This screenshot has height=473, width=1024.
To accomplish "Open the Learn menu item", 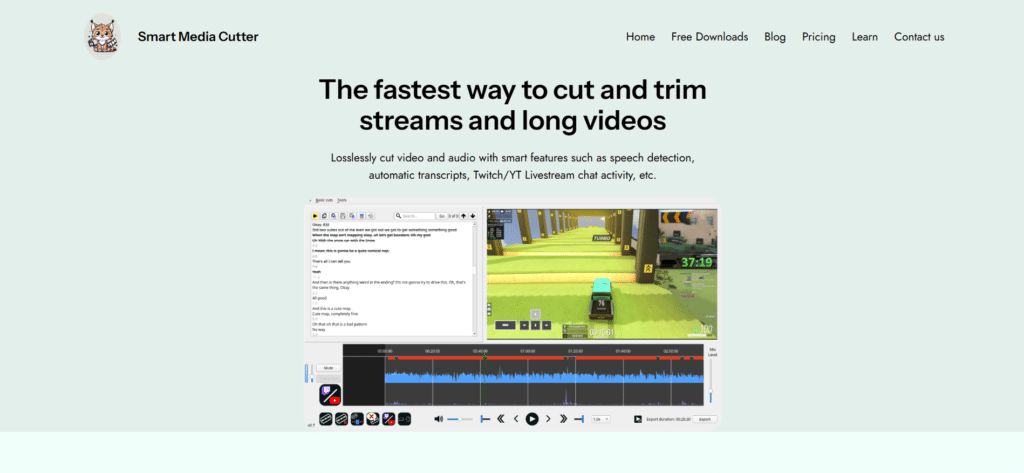I will coord(864,37).
